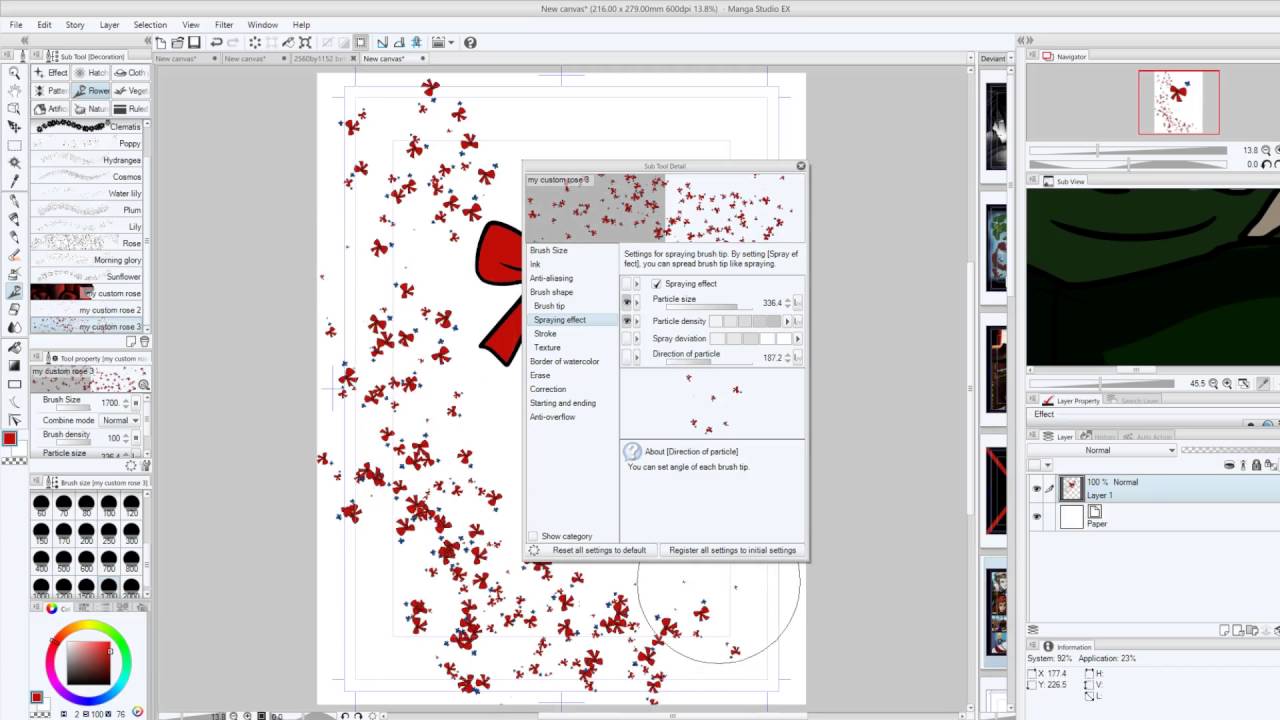Open the Story menu
Viewport: 1280px width, 720px height.
click(x=75, y=24)
